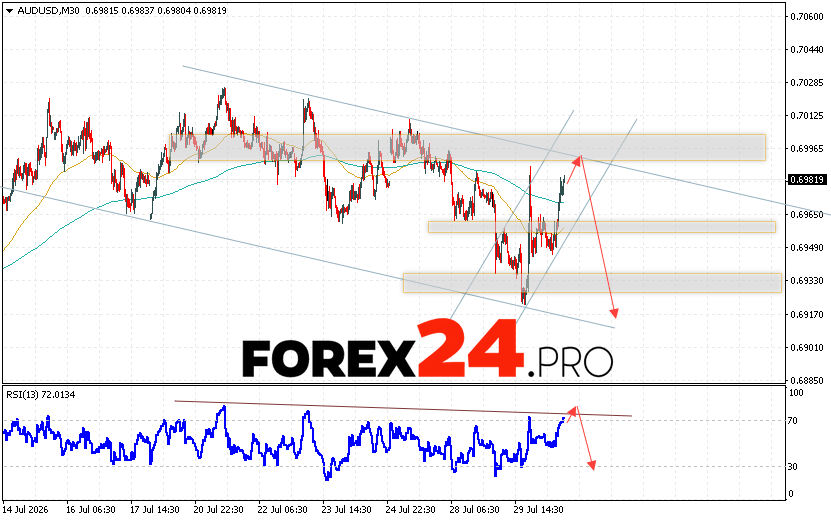This screenshot has width=831, height=521.
Task: Select the 0.69650 price axis label
Action: [x=807, y=215]
